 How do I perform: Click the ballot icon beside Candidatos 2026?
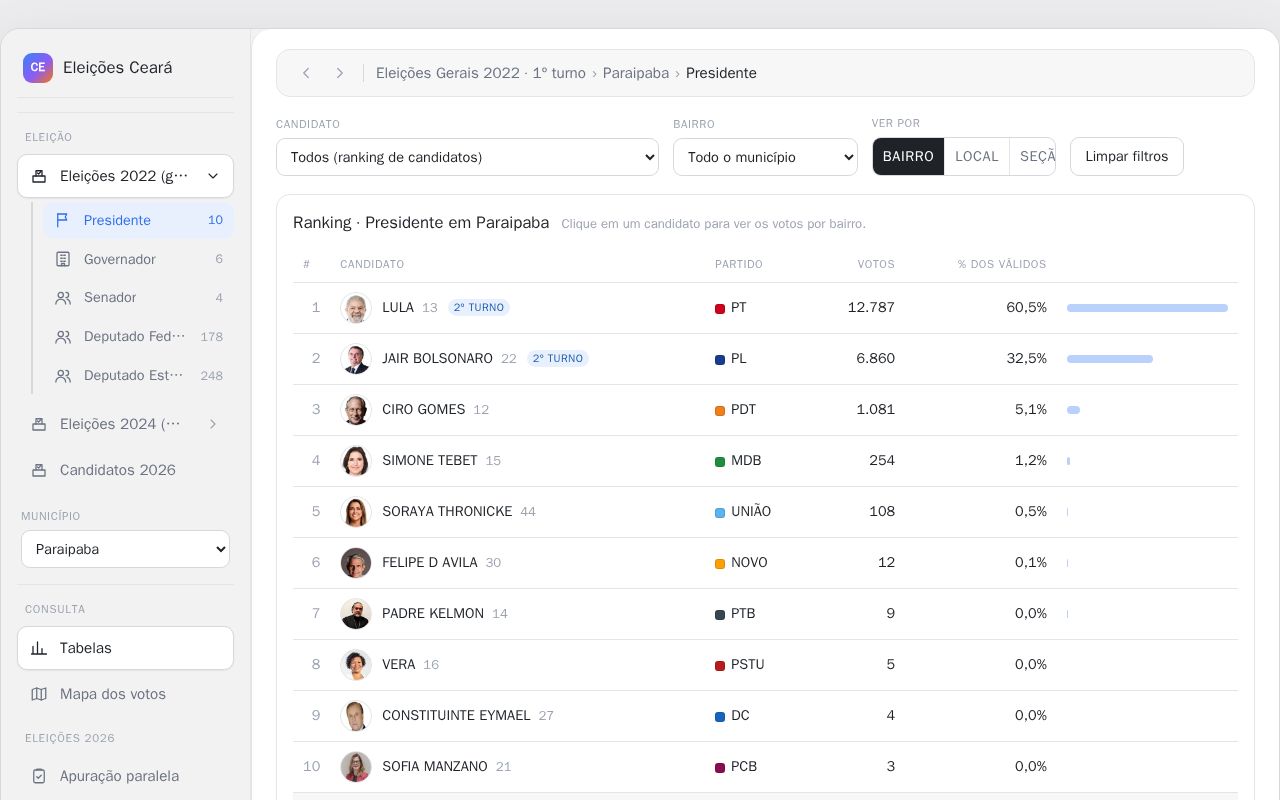[x=39, y=470]
